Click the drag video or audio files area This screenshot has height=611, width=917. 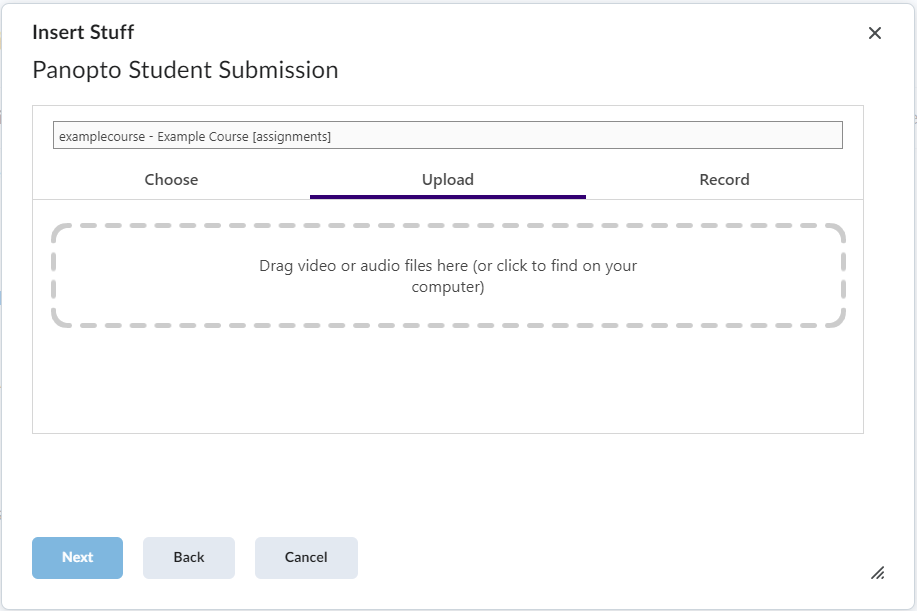pos(448,275)
